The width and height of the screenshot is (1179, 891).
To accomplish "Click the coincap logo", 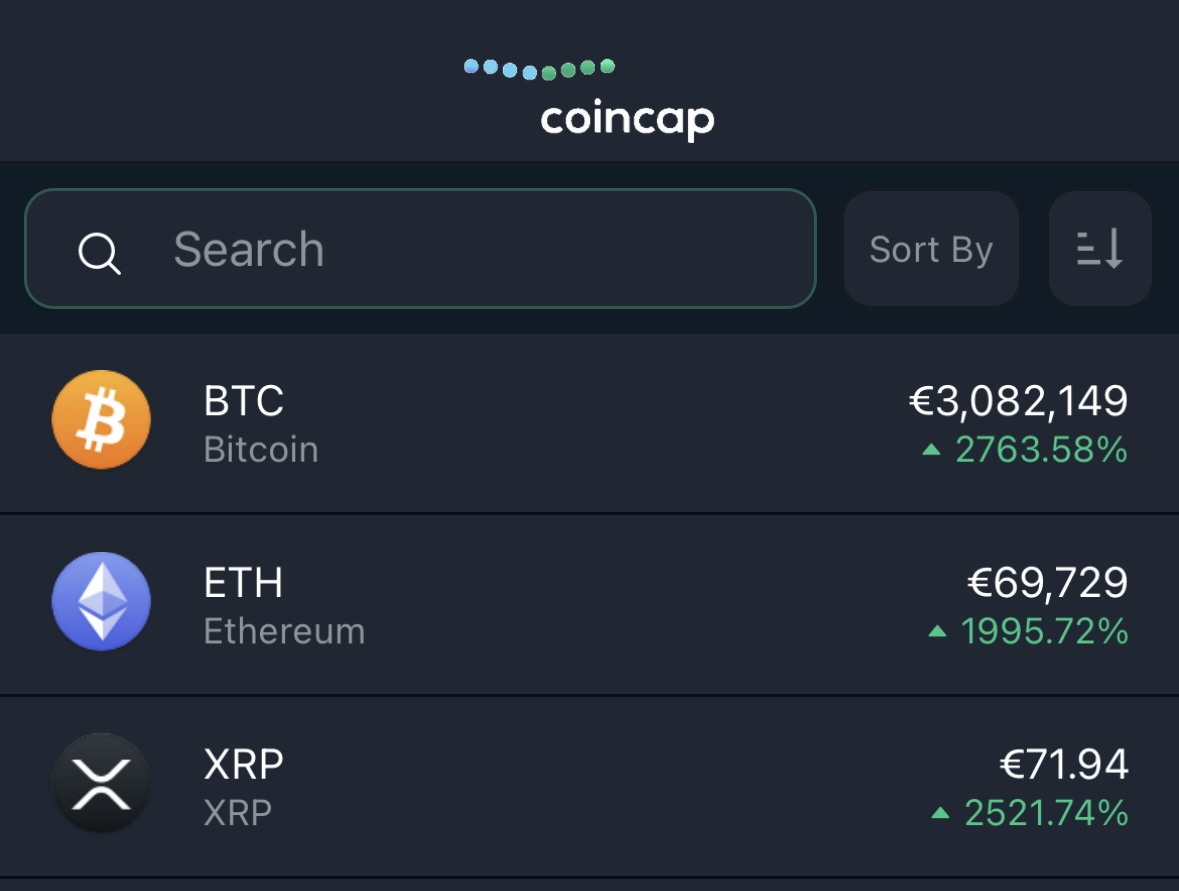I will pos(625,120).
